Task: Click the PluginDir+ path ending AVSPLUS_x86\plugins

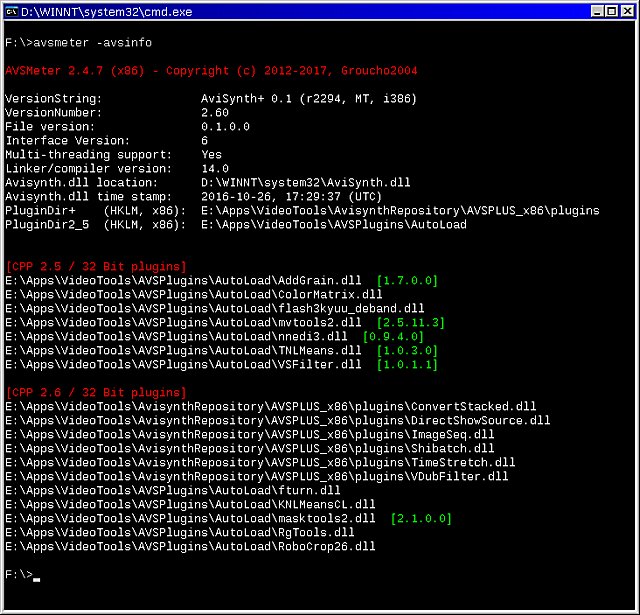Action: click(x=400, y=211)
